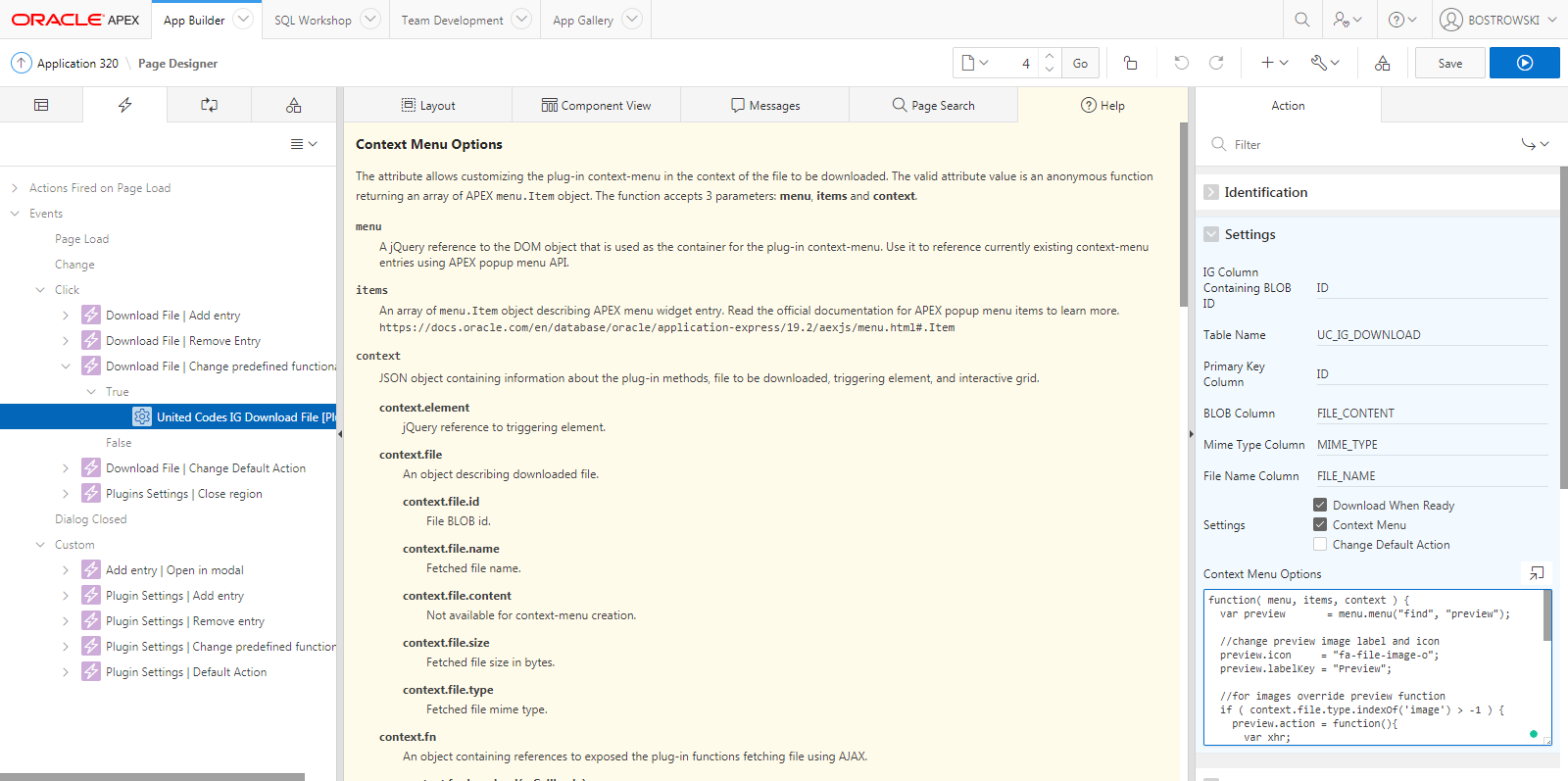1568x781 pixels.
Task: Select the Help tab
Action: click(1102, 105)
